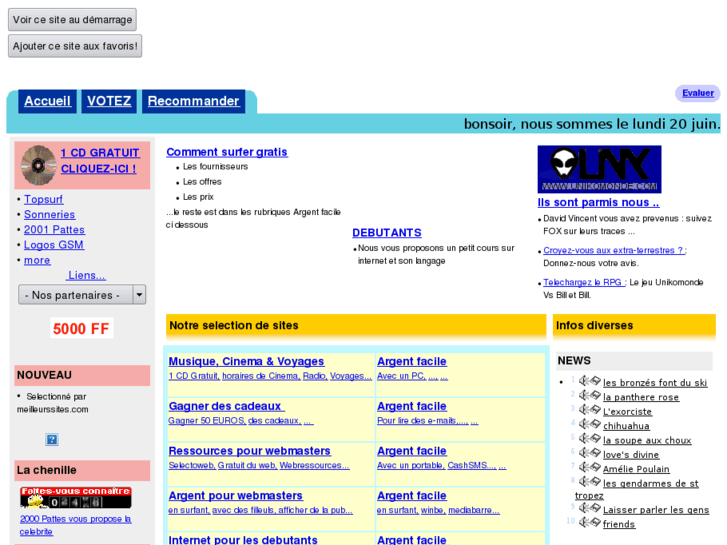Click the icon just left of 'chihuahua' title
727x545 pixels.
[595, 424]
